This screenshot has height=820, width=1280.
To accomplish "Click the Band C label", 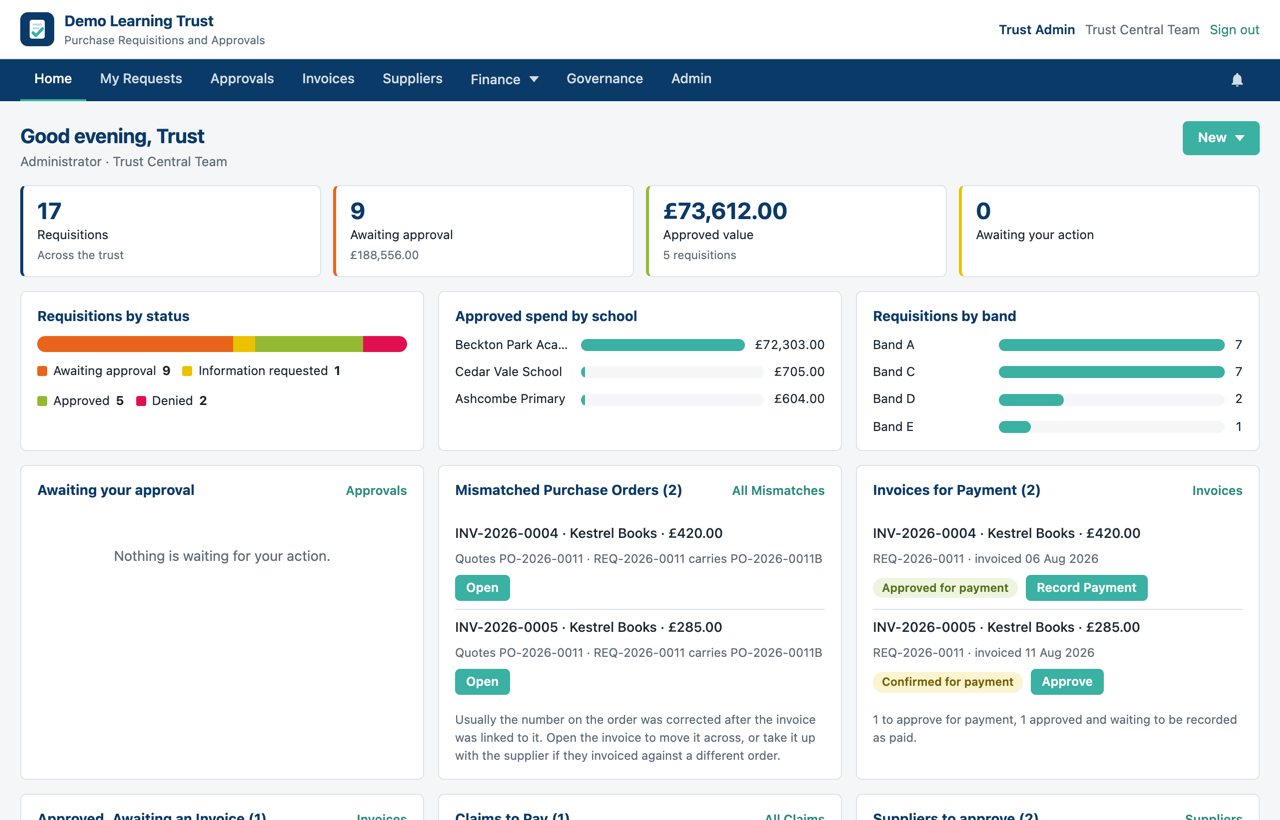I will coord(894,372).
